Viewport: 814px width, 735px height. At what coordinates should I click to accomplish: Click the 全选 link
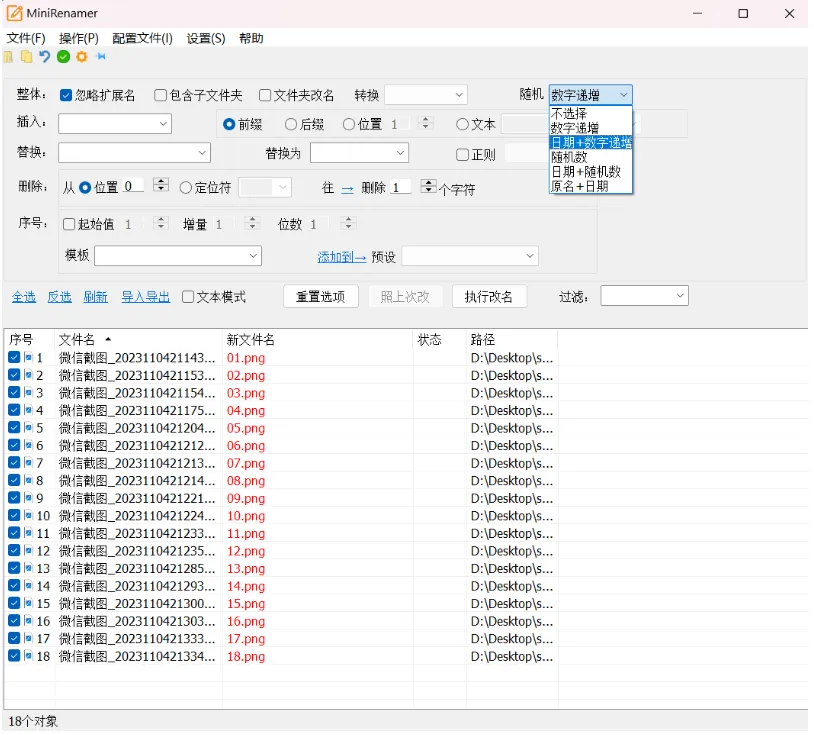tap(24, 297)
